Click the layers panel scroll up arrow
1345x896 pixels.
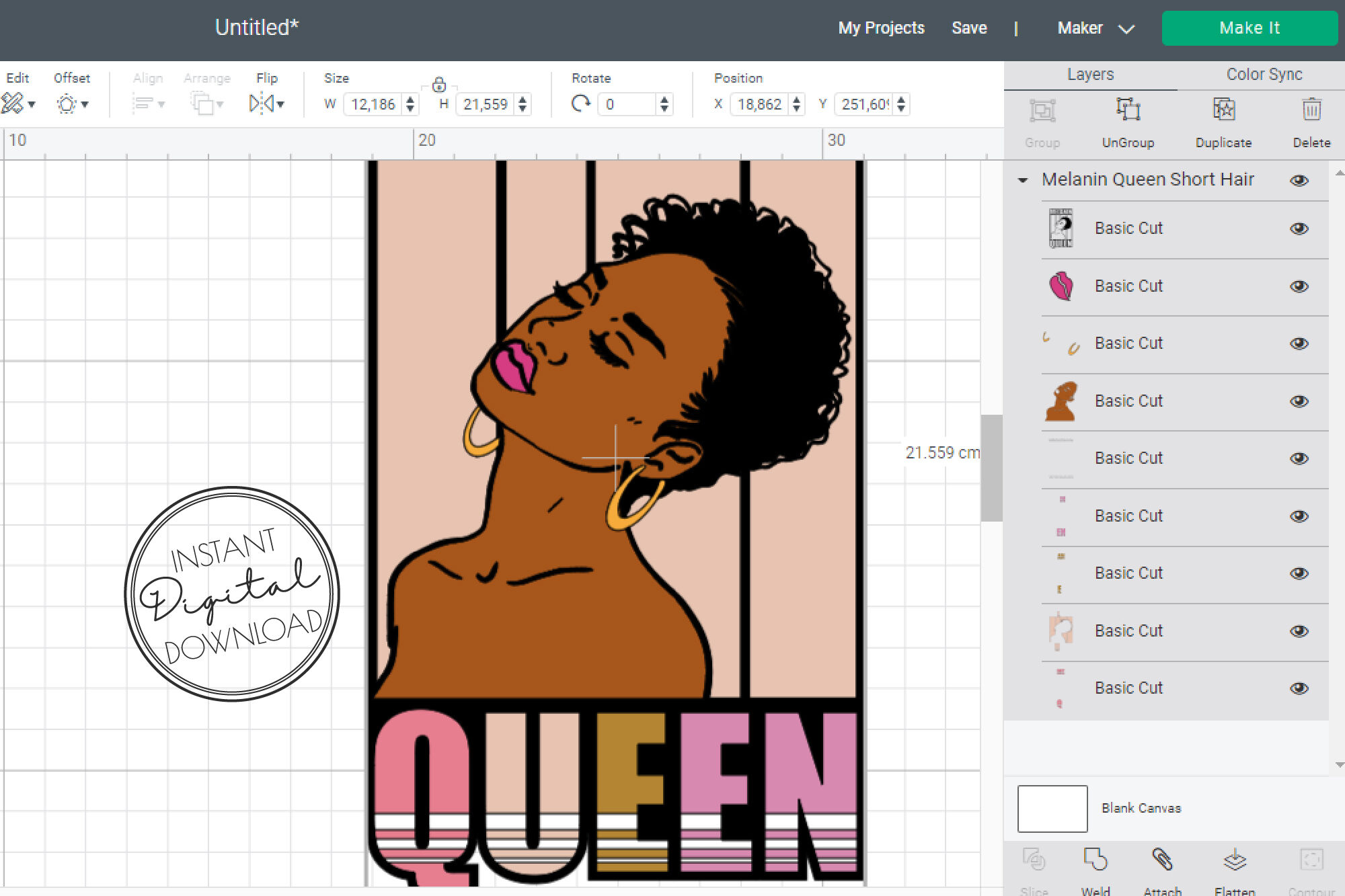pyautogui.click(x=1339, y=173)
